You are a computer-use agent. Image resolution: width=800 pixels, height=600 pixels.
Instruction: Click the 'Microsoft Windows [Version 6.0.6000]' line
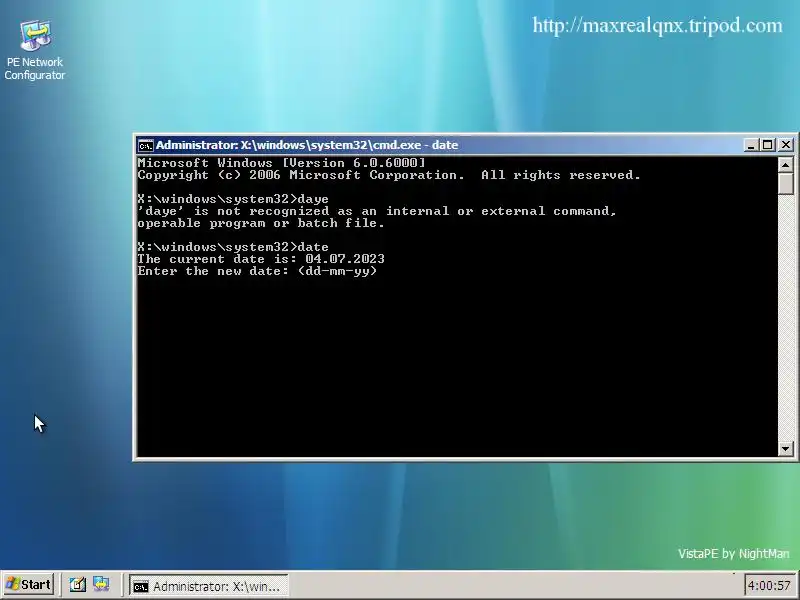(281, 163)
